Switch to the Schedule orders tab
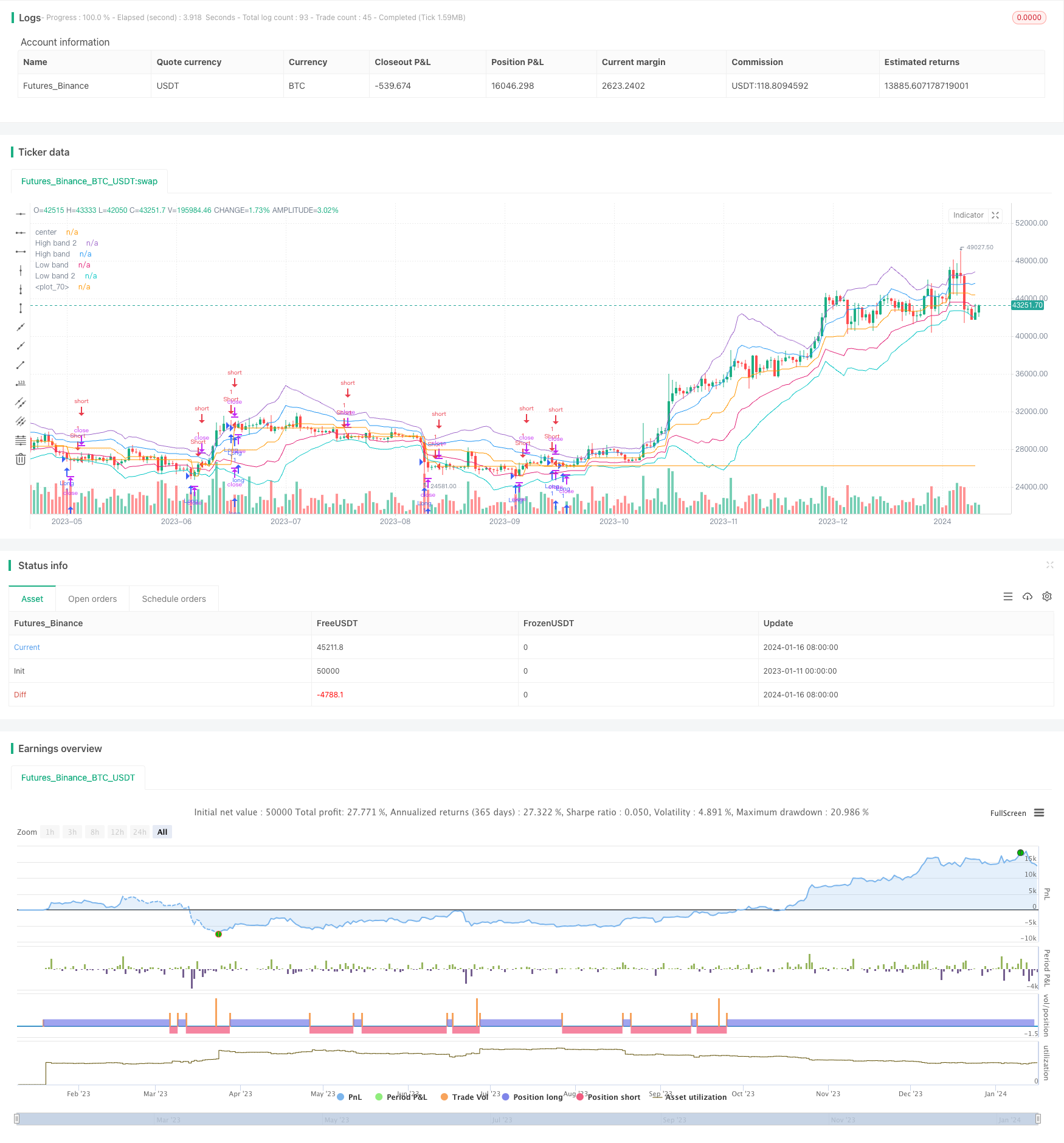This screenshot has height=1143, width=1064. pyautogui.click(x=174, y=599)
